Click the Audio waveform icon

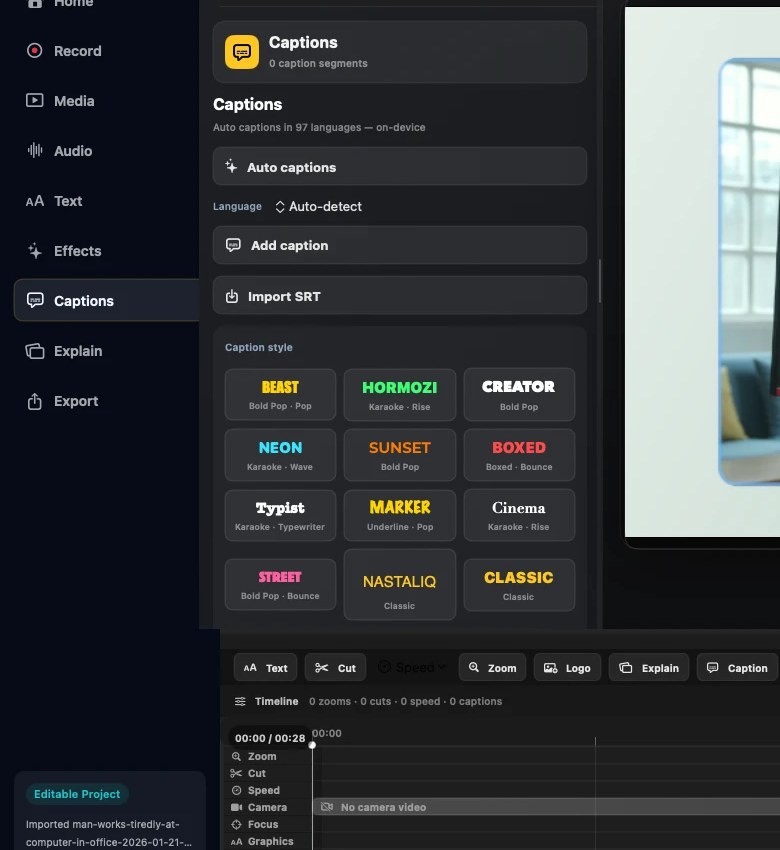pos(35,150)
